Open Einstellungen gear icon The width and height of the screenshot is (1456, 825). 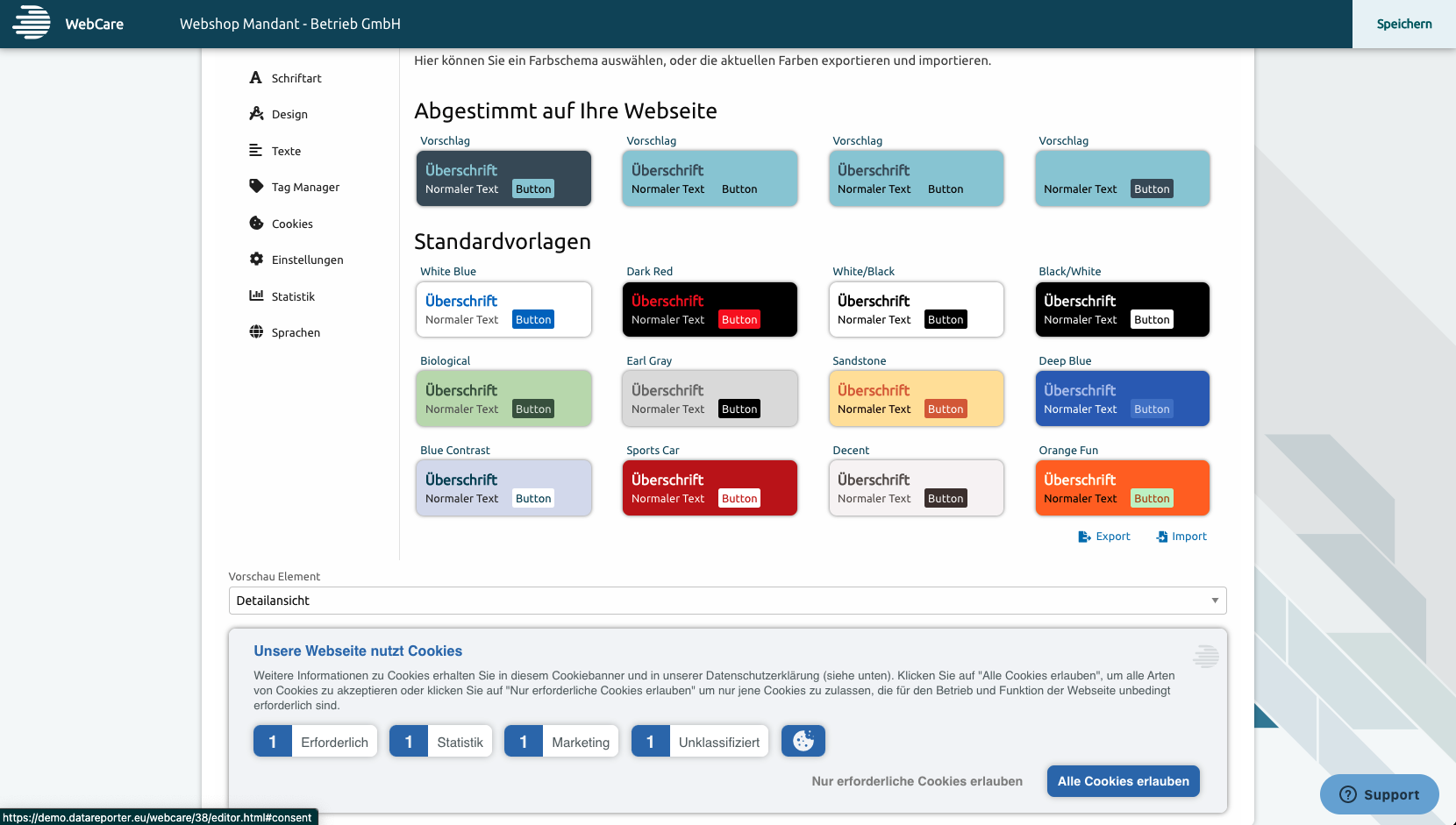point(256,260)
